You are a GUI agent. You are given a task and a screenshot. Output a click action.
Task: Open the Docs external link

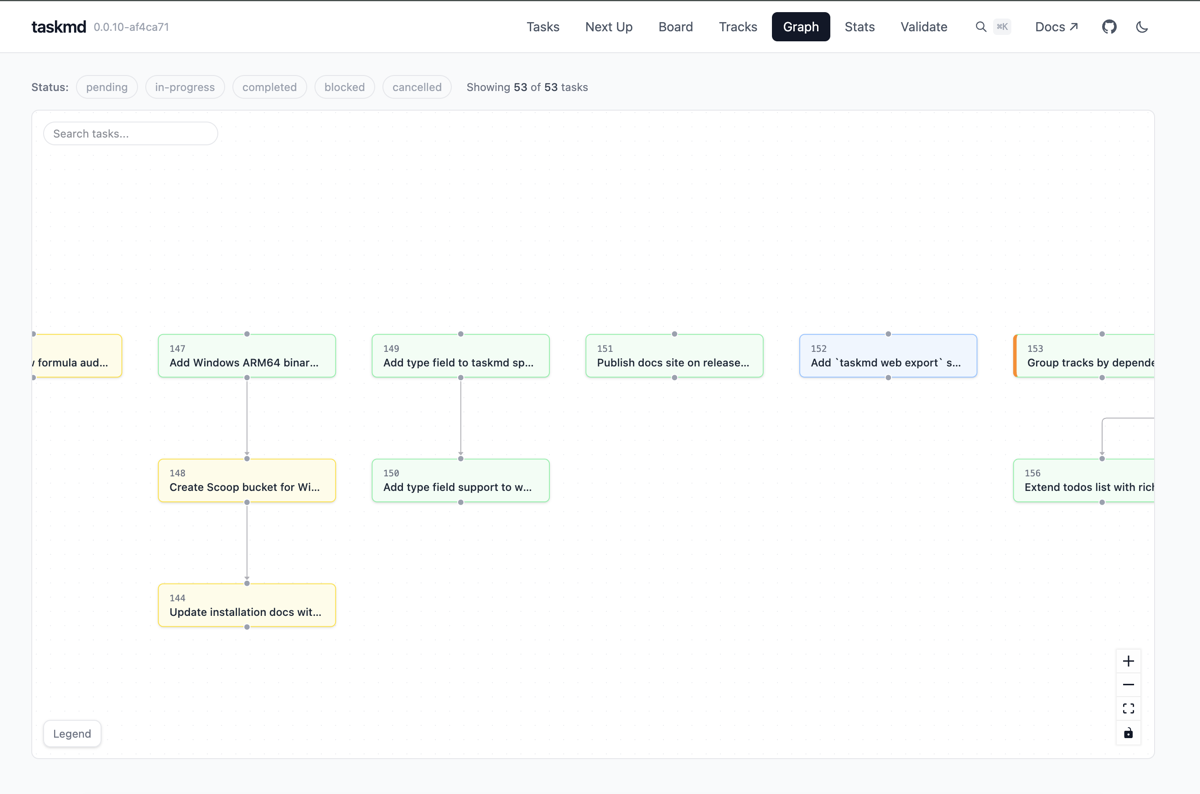click(x=1056, y=27)
